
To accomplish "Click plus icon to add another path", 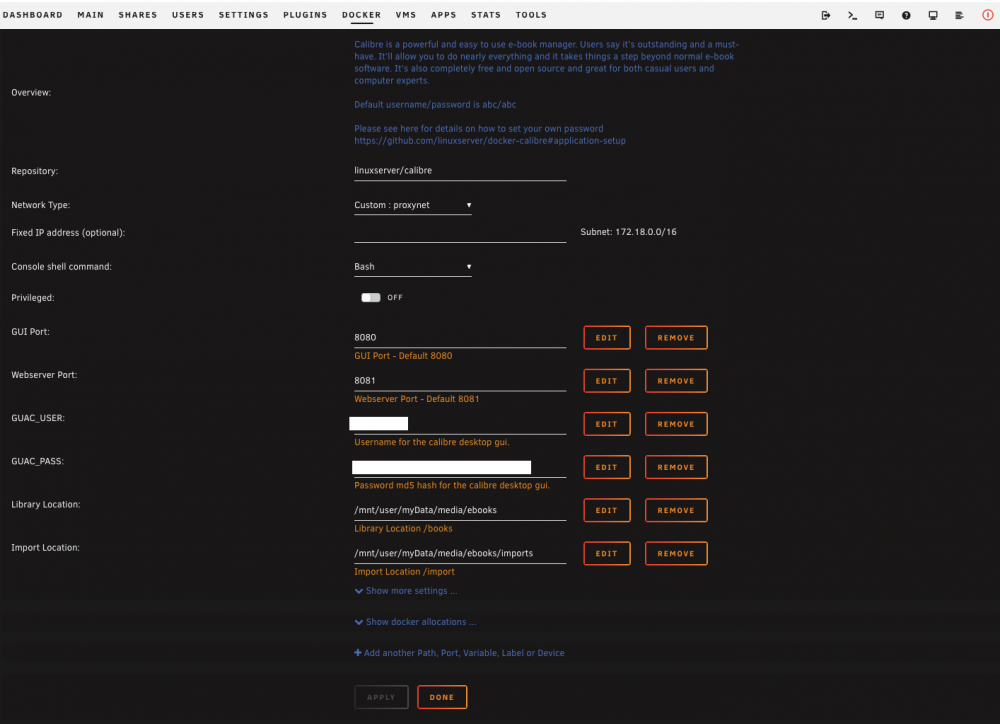I will coord(358,653).
